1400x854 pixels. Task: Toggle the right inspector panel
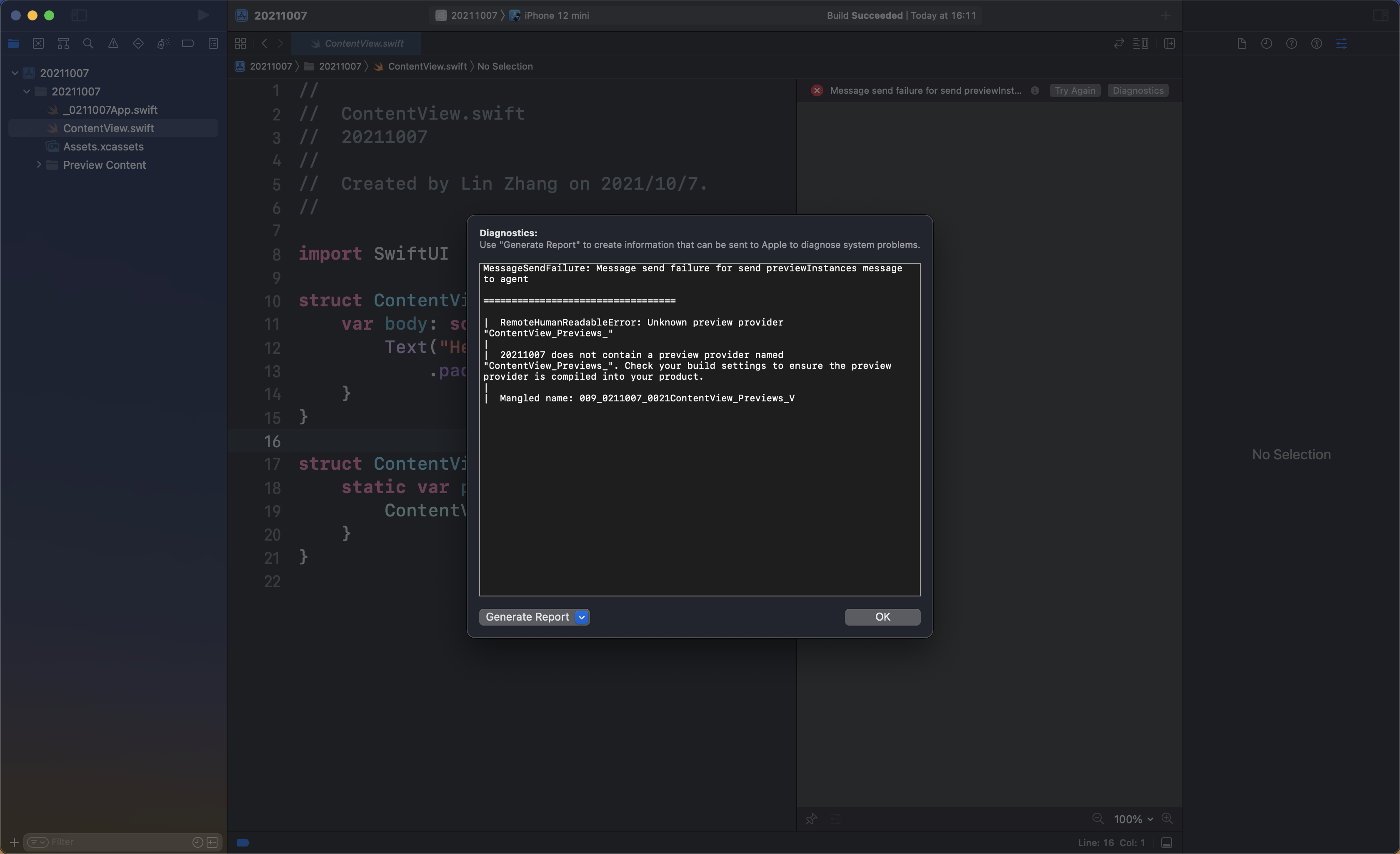(x=1381, y=15)
